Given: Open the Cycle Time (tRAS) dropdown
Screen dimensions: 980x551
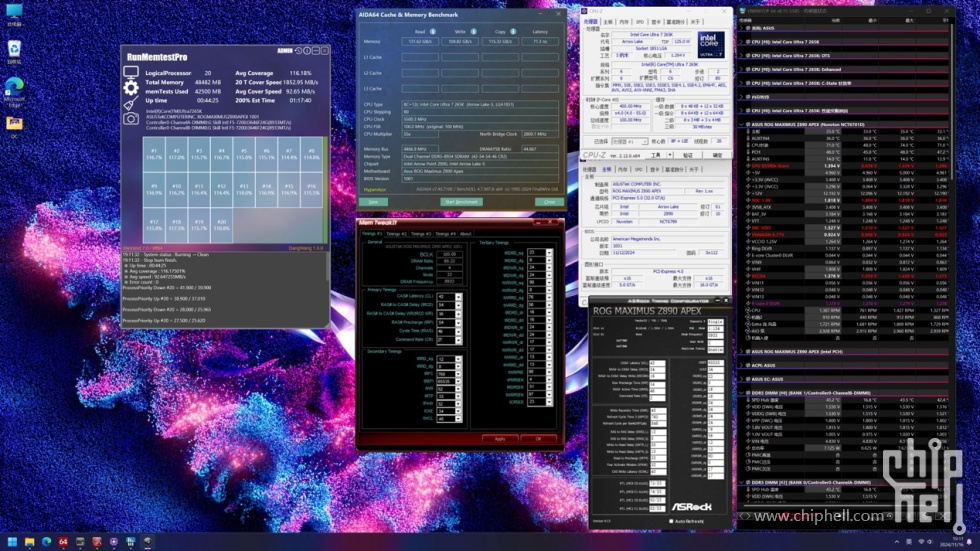Looking at the screenshot, I should [x=458, y=331].
